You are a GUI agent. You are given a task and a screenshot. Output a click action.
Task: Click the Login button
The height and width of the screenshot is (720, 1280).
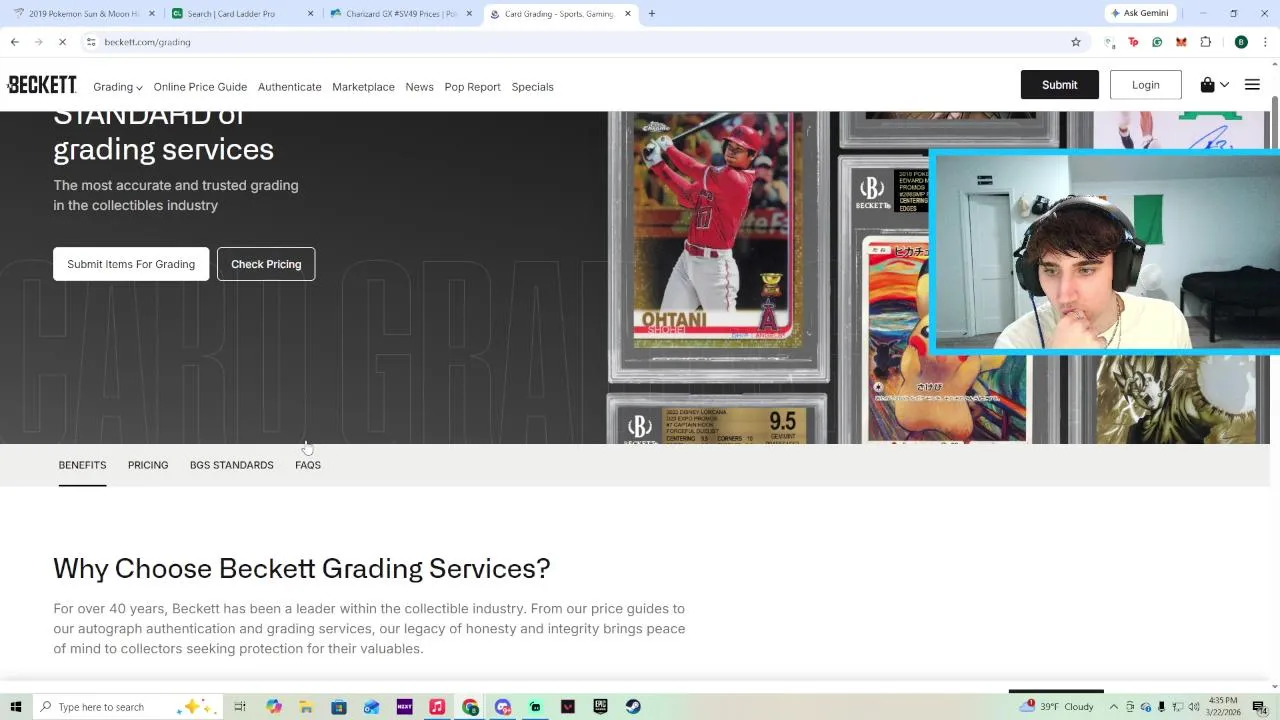[1146, 85]
